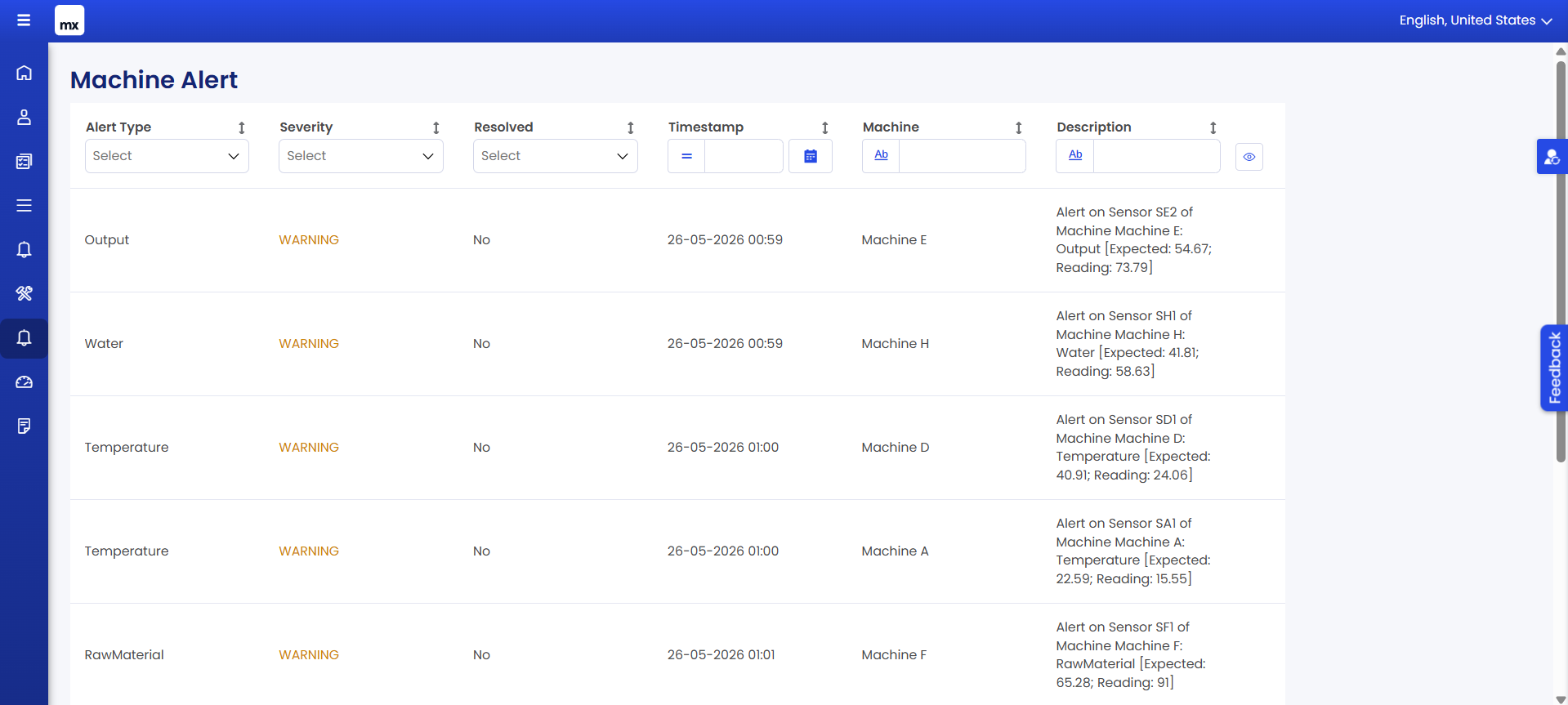Select the Output alert row

pyautogui.click(x=677, y=240)
